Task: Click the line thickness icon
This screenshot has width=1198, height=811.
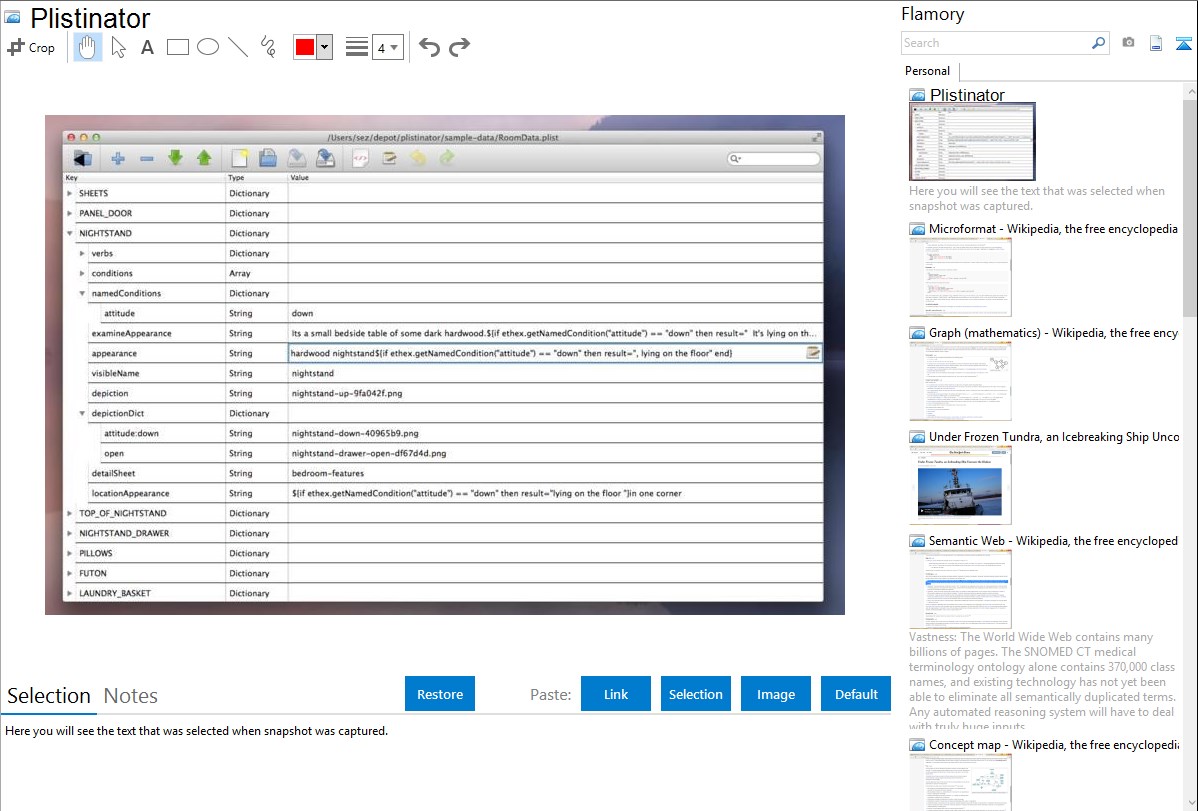Action: click(x=357, y=47)
